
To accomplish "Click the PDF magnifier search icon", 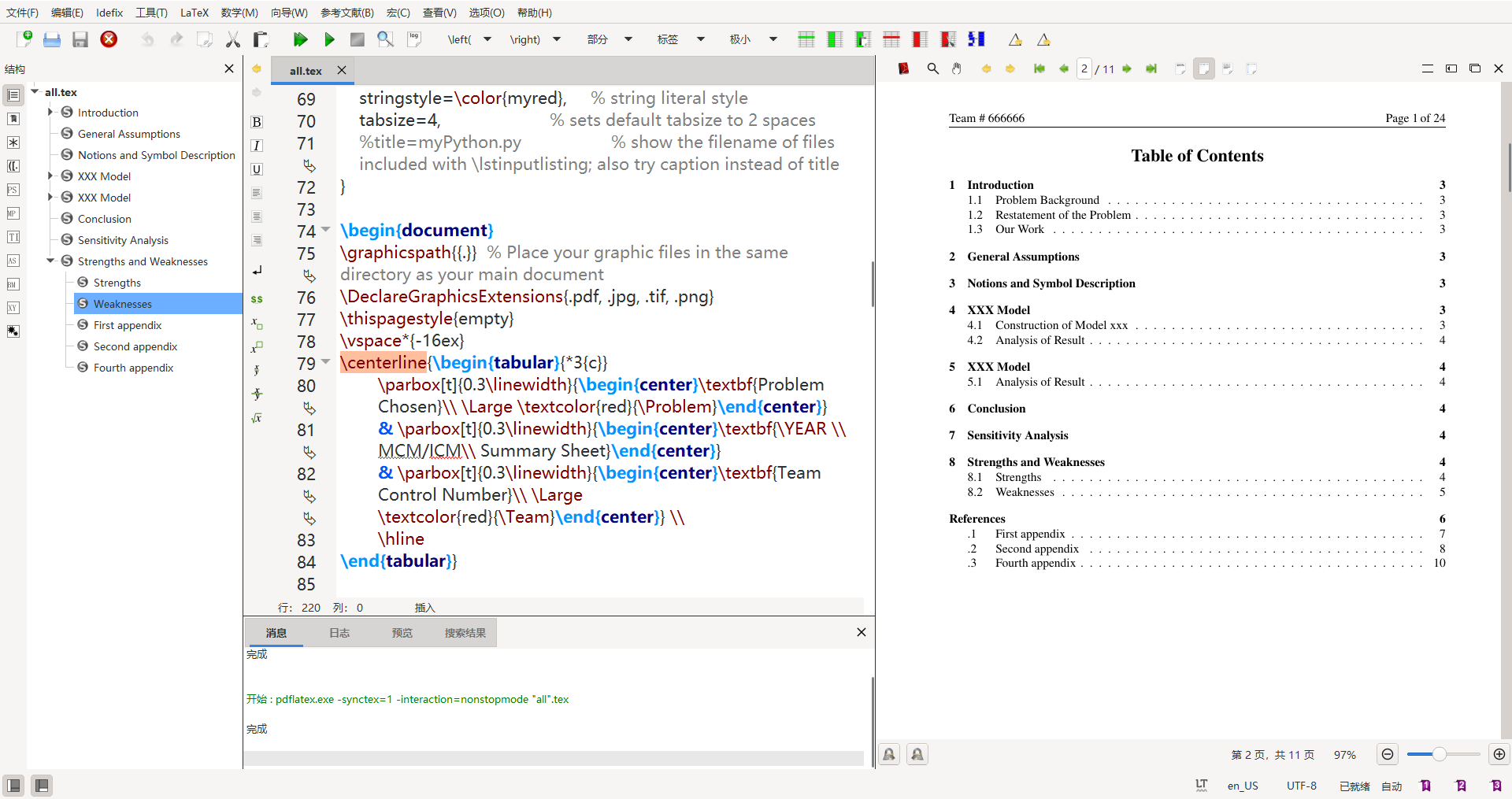I will pyautogui.click(x=933, y=69).
